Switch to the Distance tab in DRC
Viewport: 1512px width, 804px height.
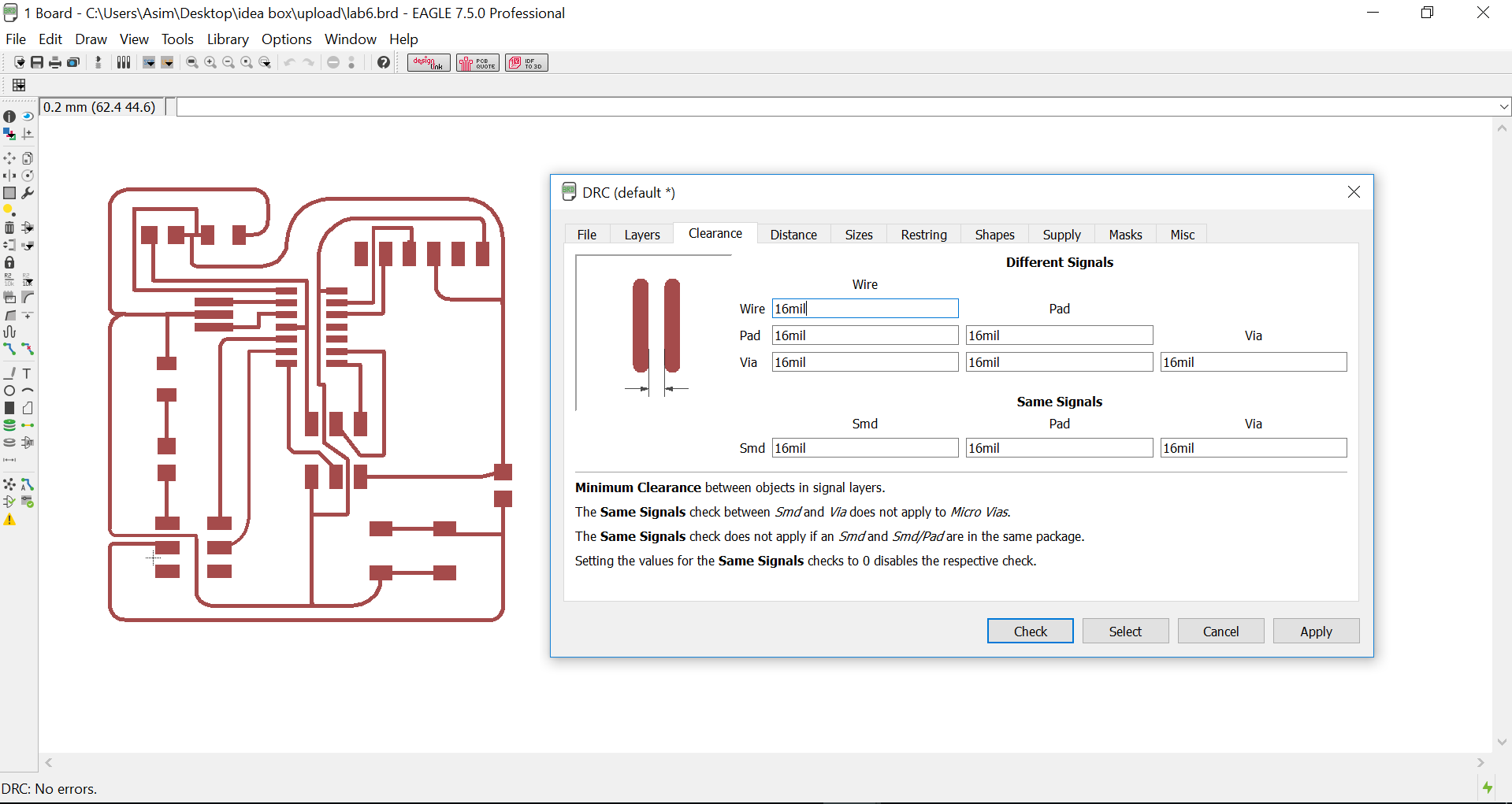click(x=793, y=235)
